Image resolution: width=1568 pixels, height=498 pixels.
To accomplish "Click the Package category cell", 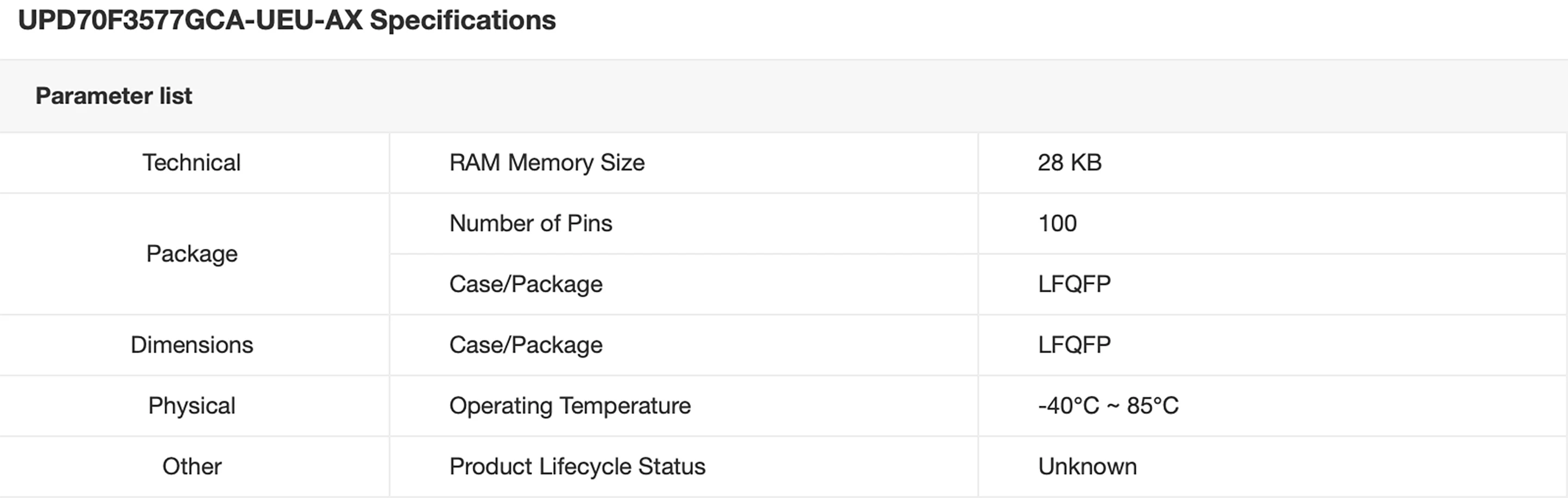I will [x=192, y=254].
